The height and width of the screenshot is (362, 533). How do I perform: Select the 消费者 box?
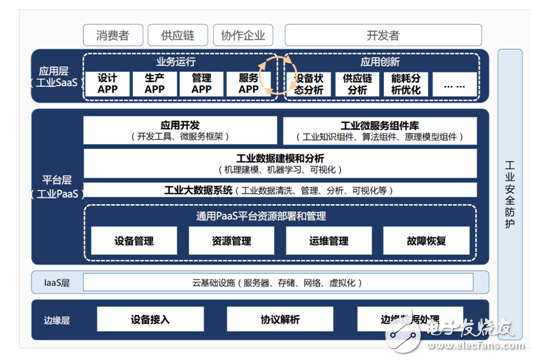click(113, 35)
